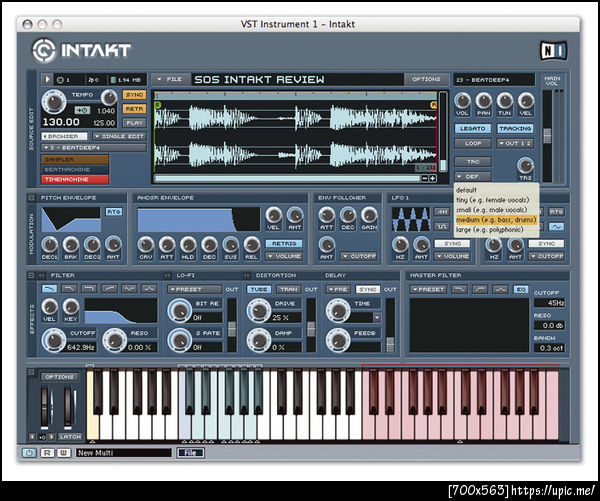The image size is (600, 501).
Task: Select the LFO 1 square waveform icon
Action: click(x=442, y=227)
